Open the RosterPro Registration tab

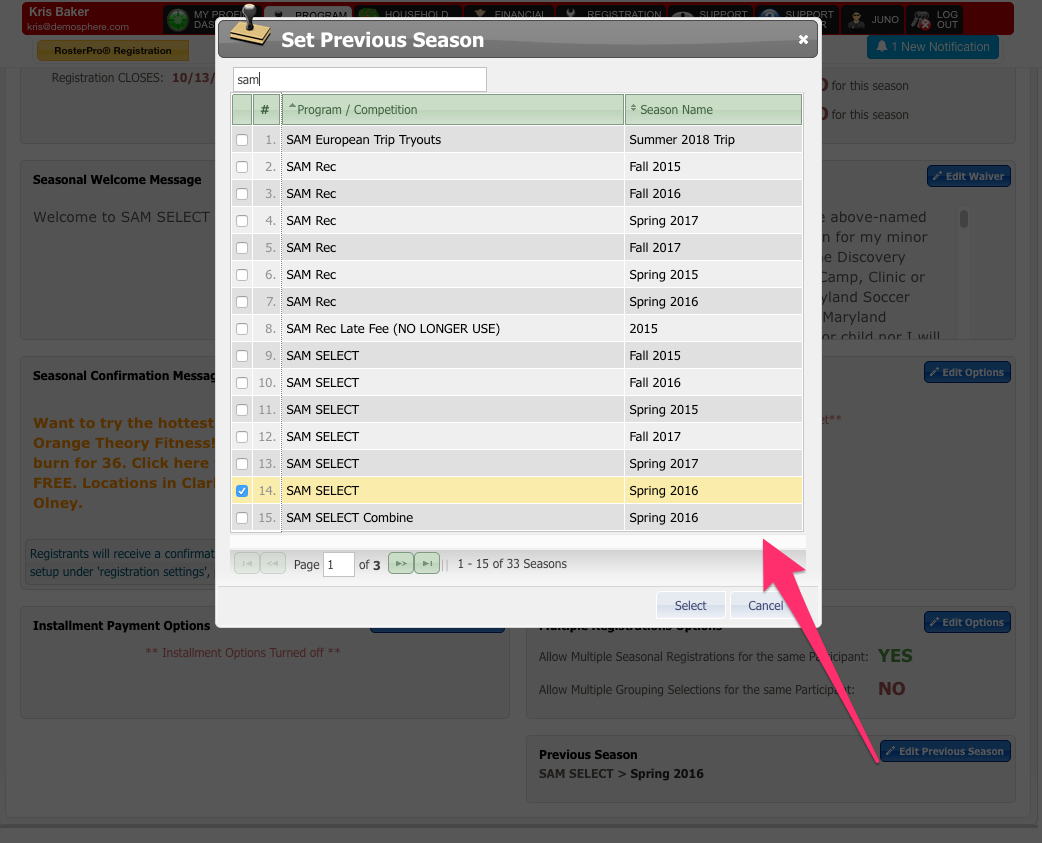[x=113, y=50]
